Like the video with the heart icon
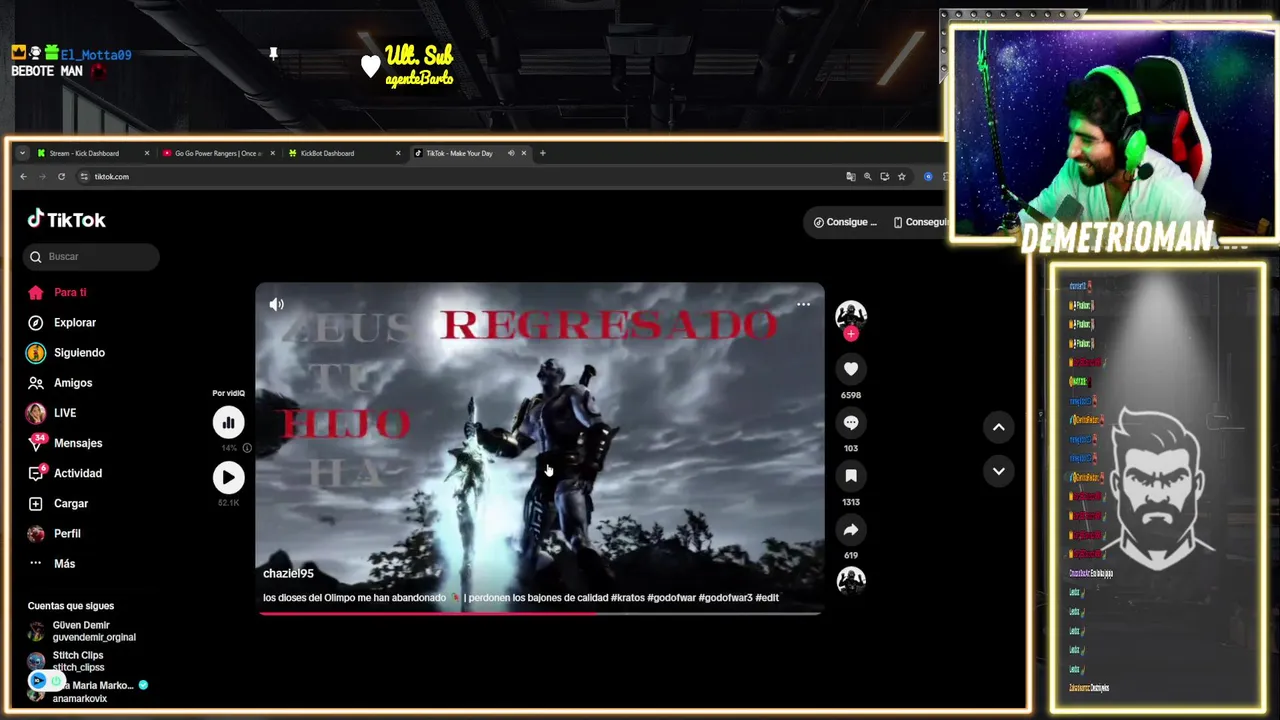Screen dimensions: 1280x720 851,369
